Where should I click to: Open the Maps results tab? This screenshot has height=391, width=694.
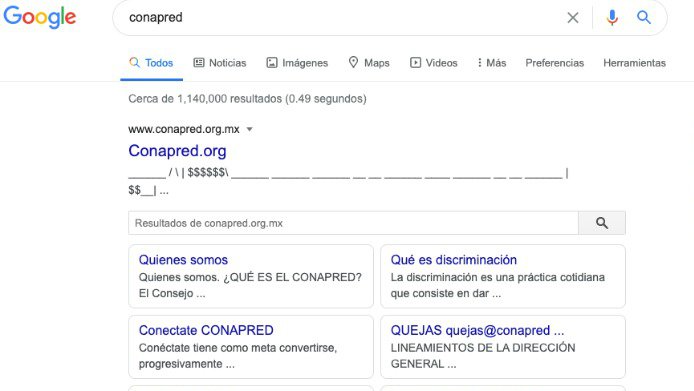coord(369,63)
